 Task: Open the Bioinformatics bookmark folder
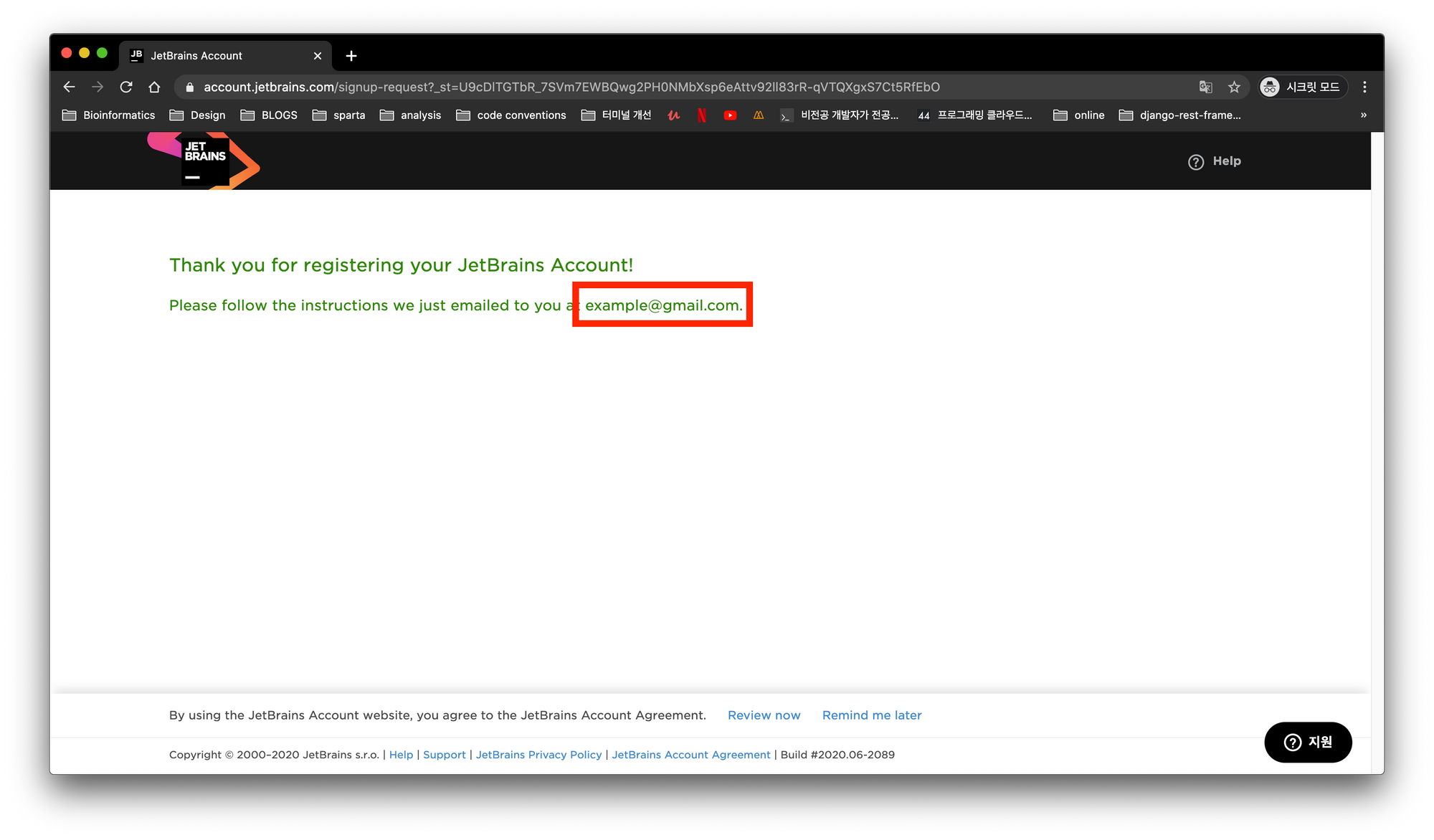coord(109,115)
